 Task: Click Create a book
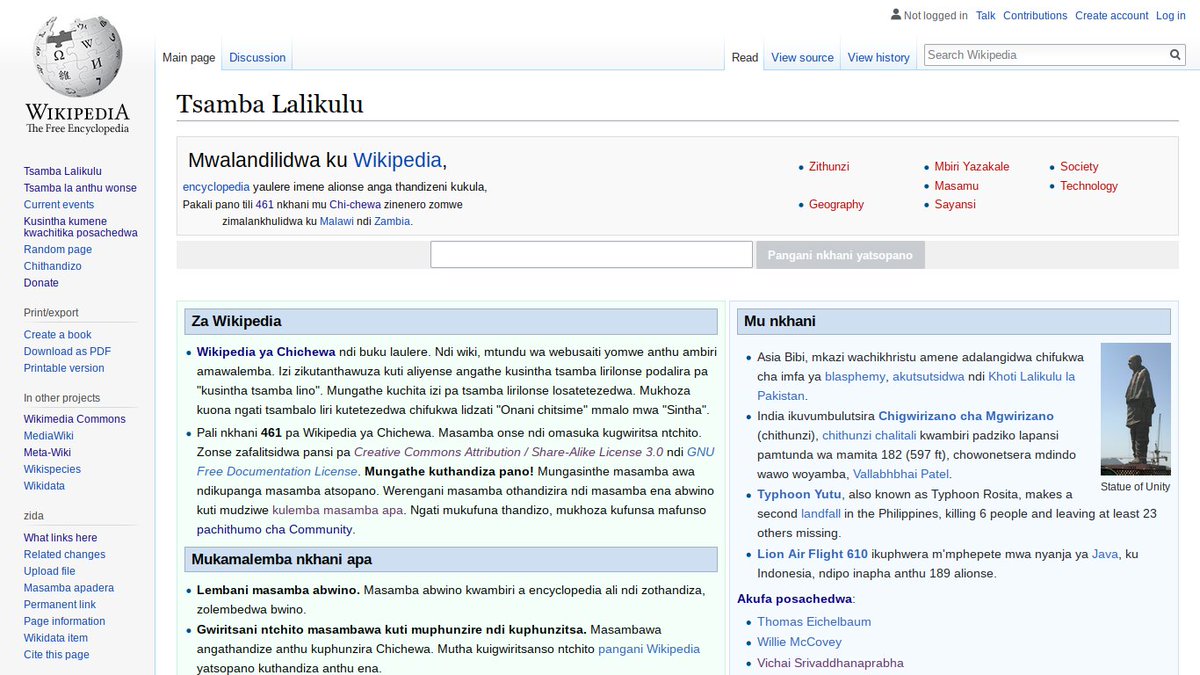(x=58, y=335)
